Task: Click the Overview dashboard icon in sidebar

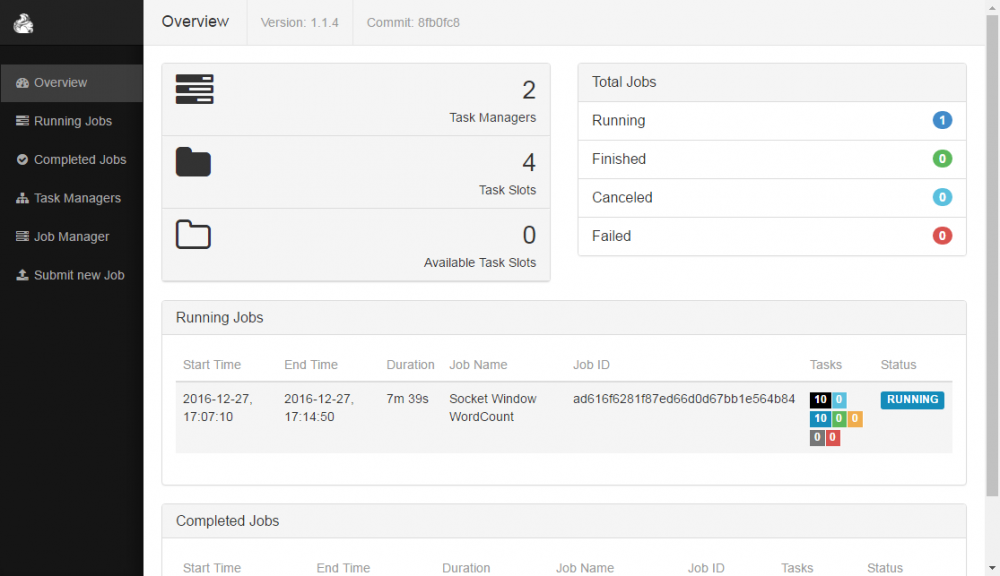Action: coord(23,83)
